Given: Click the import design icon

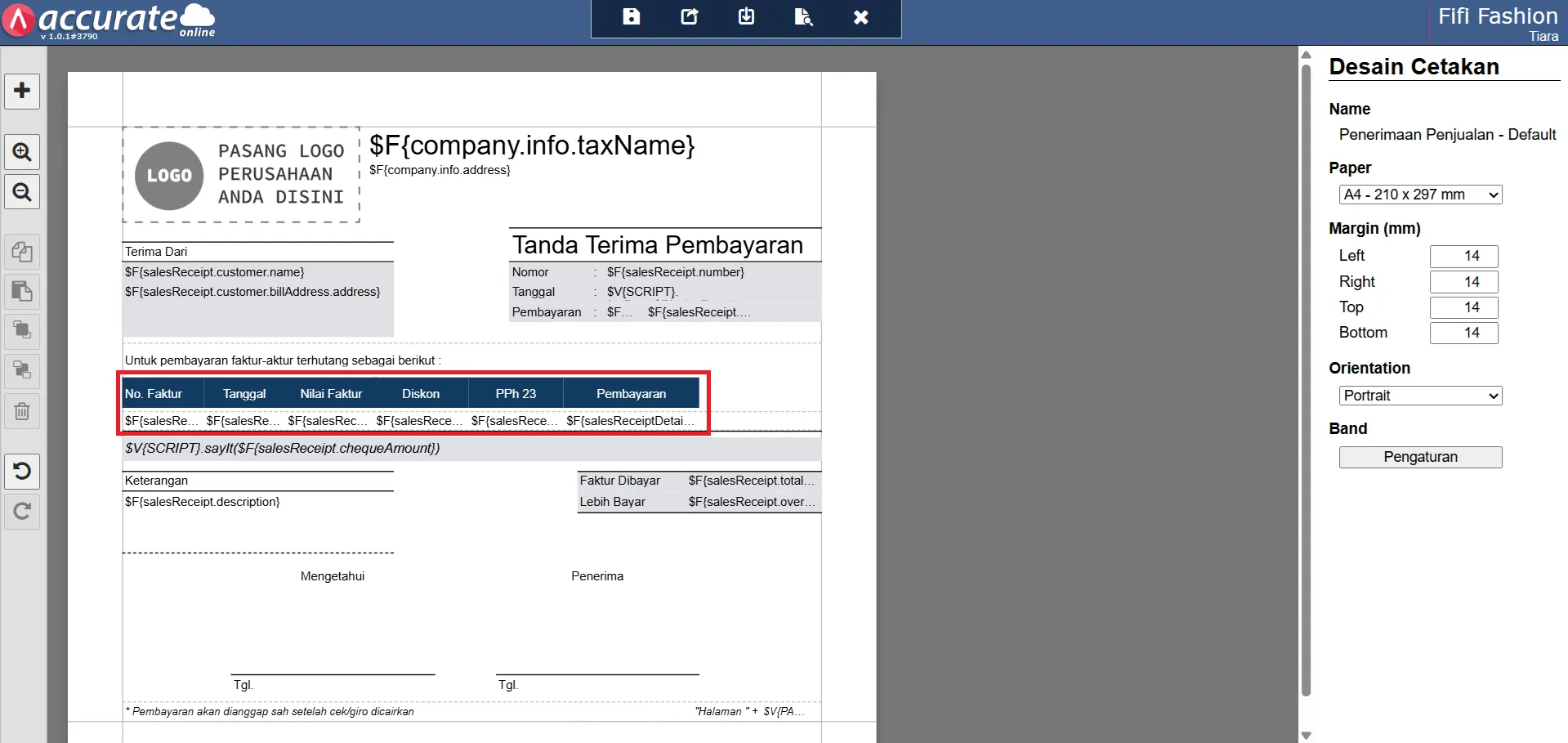Looking at the screenshot, I should pos(746,17).
